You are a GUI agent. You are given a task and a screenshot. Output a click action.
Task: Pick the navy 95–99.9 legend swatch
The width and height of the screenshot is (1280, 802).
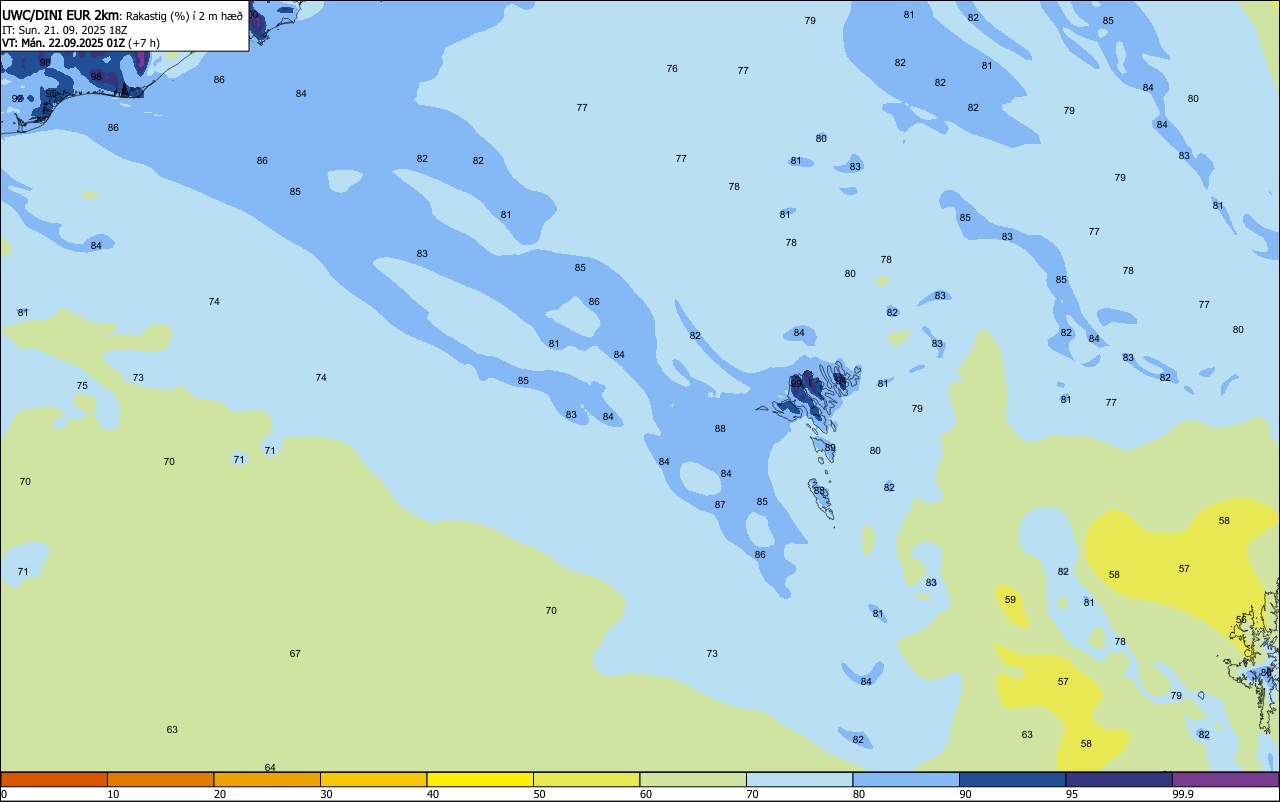[x=1119, y=779]
